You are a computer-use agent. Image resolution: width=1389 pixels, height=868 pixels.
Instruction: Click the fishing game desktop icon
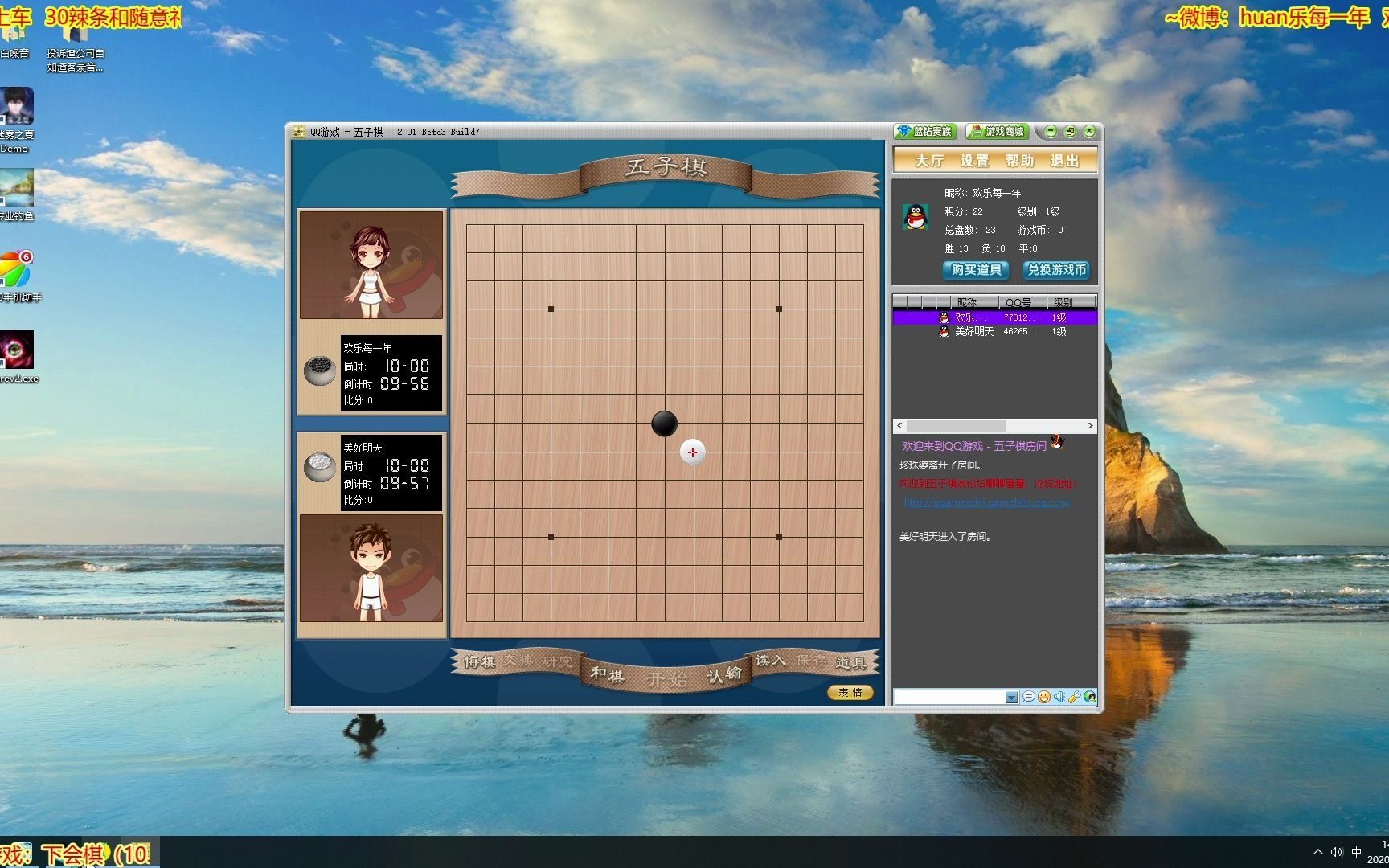[x=16, y=194]
